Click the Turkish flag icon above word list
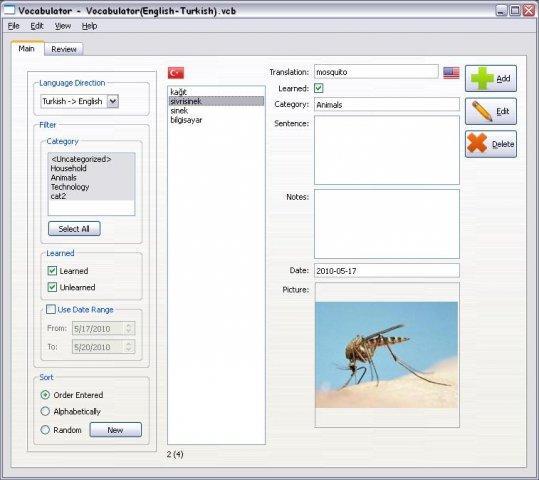Viewport: 539px width, 480px height. [x=176, y=73]
